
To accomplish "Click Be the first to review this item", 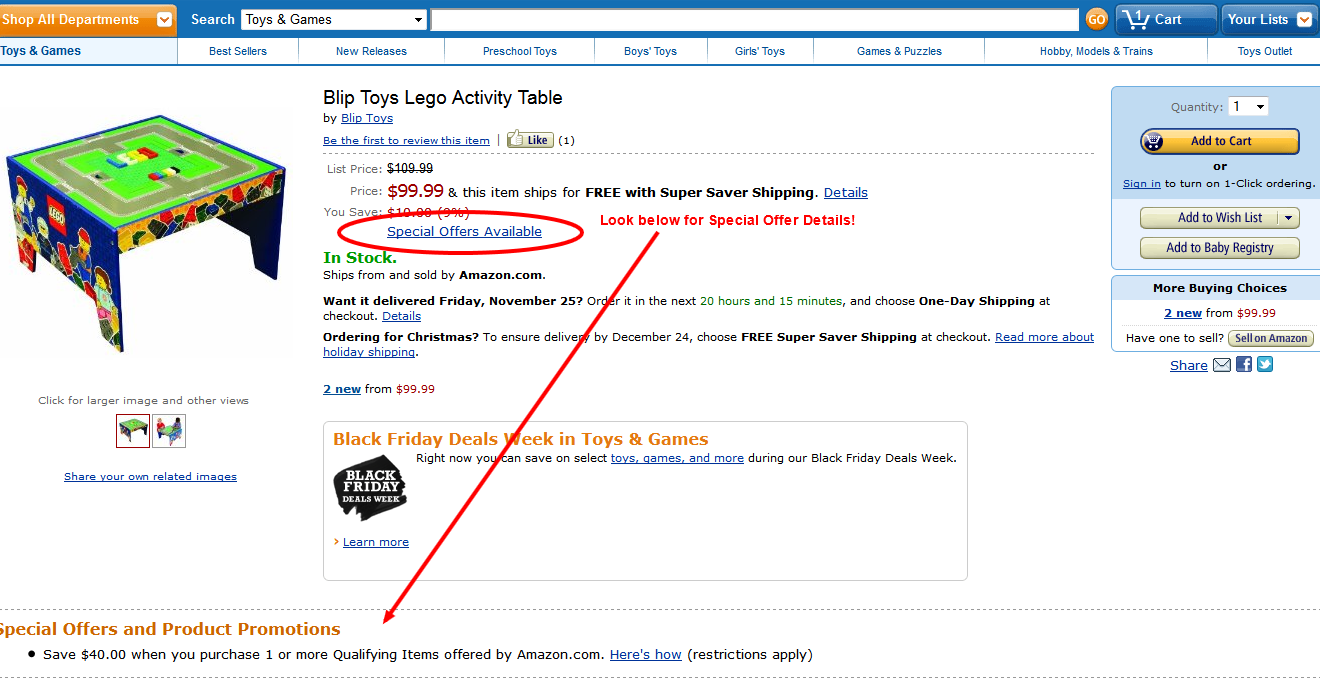I will (406, 140).
